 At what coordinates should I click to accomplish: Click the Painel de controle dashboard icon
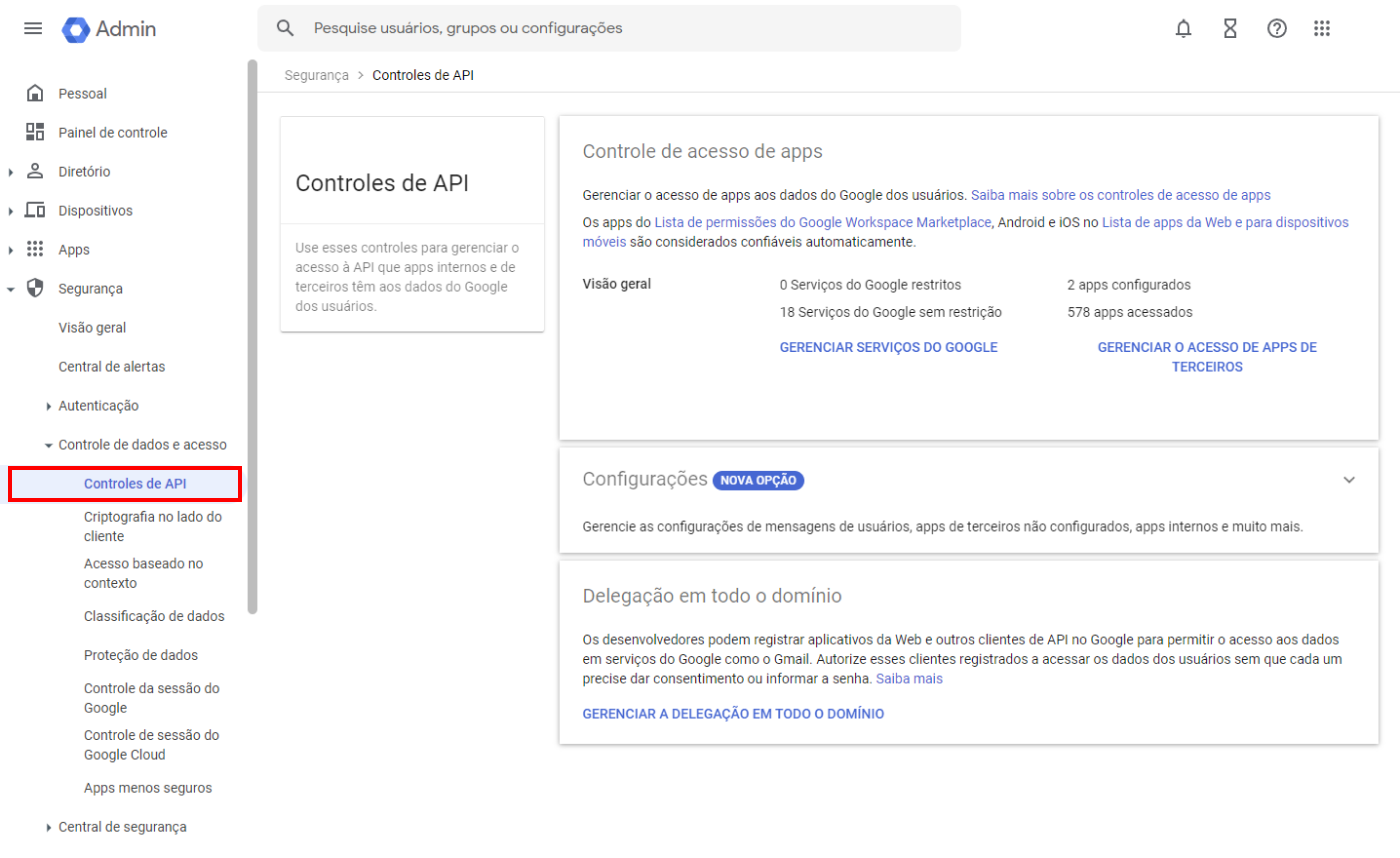(x=35, y=132)
